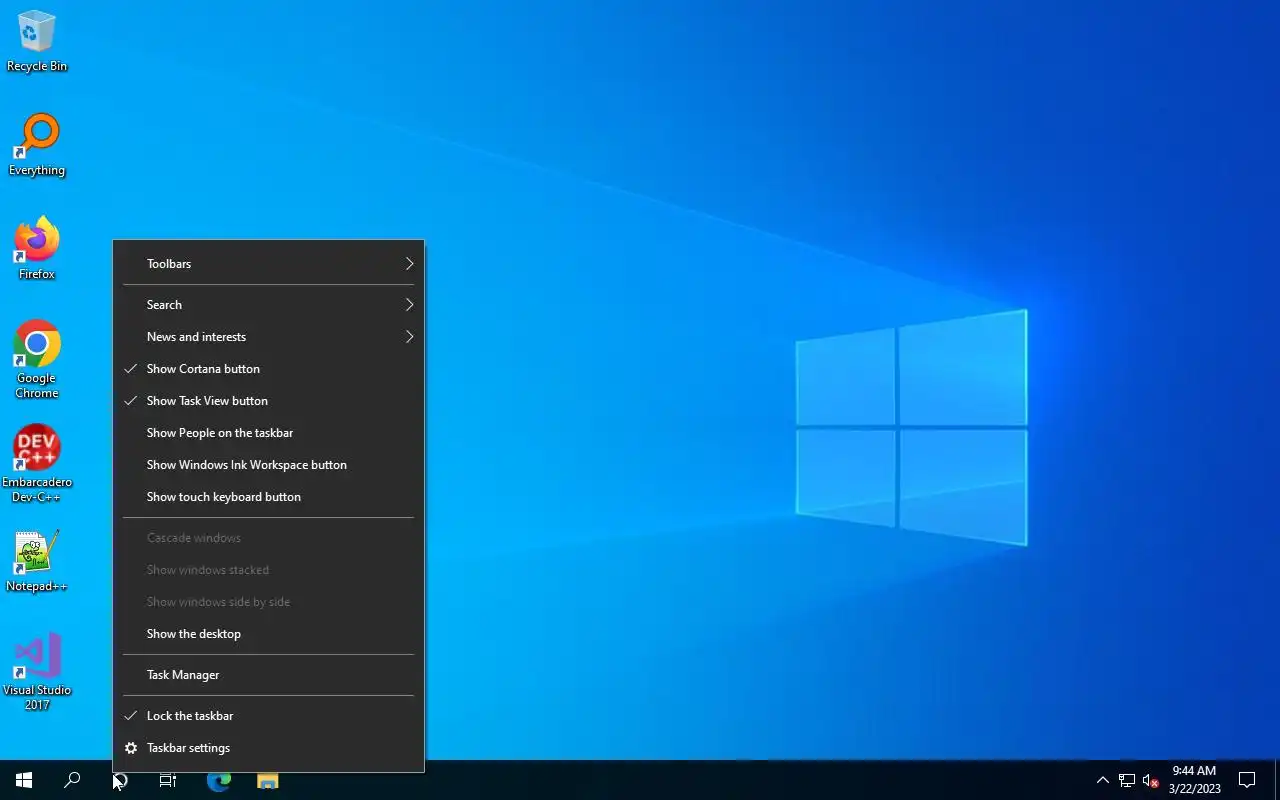Open the Action Center notifications icon
This screenshot has width=1280, height=800.
point(1247,780)
